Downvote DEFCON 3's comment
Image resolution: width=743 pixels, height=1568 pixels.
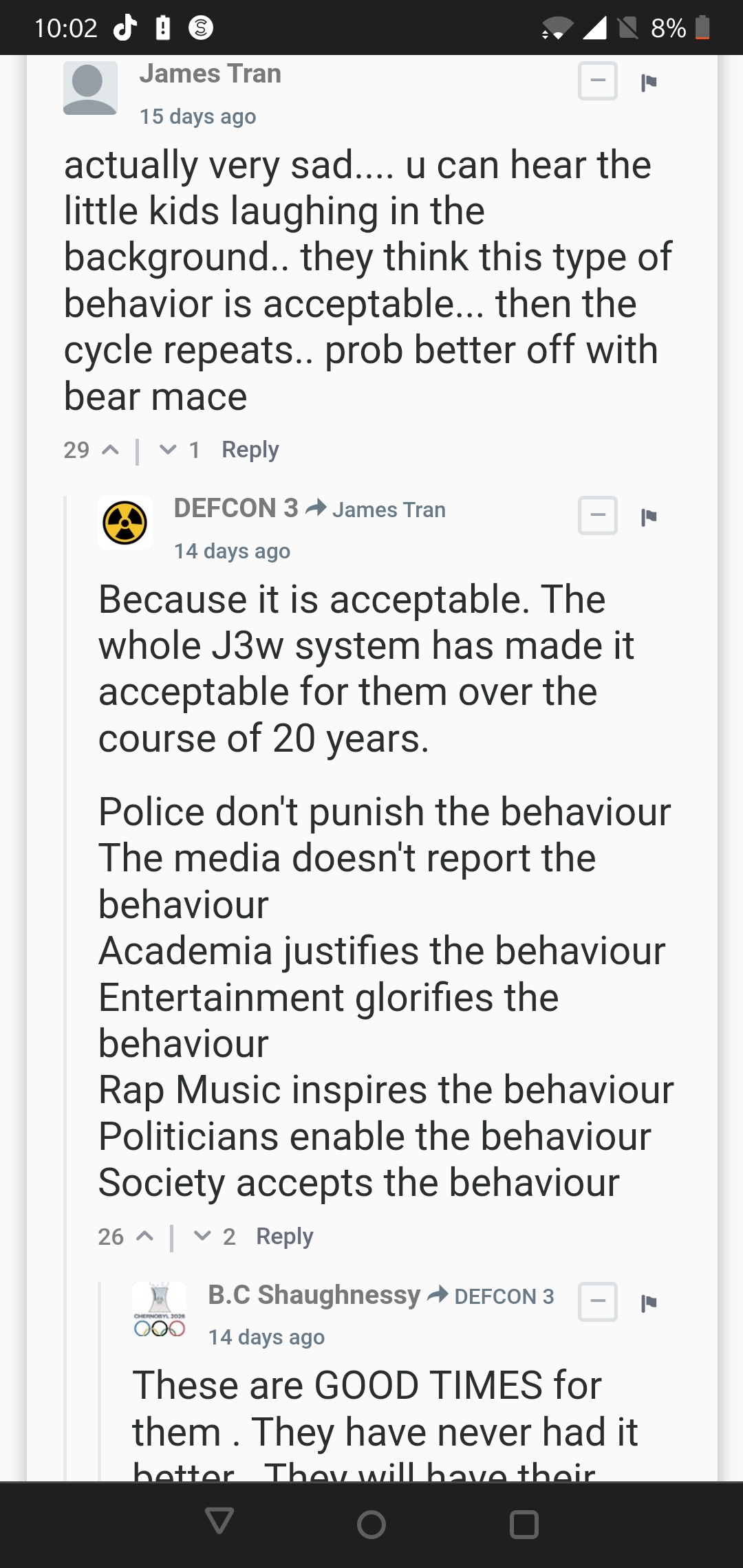tap(202, 1236)
